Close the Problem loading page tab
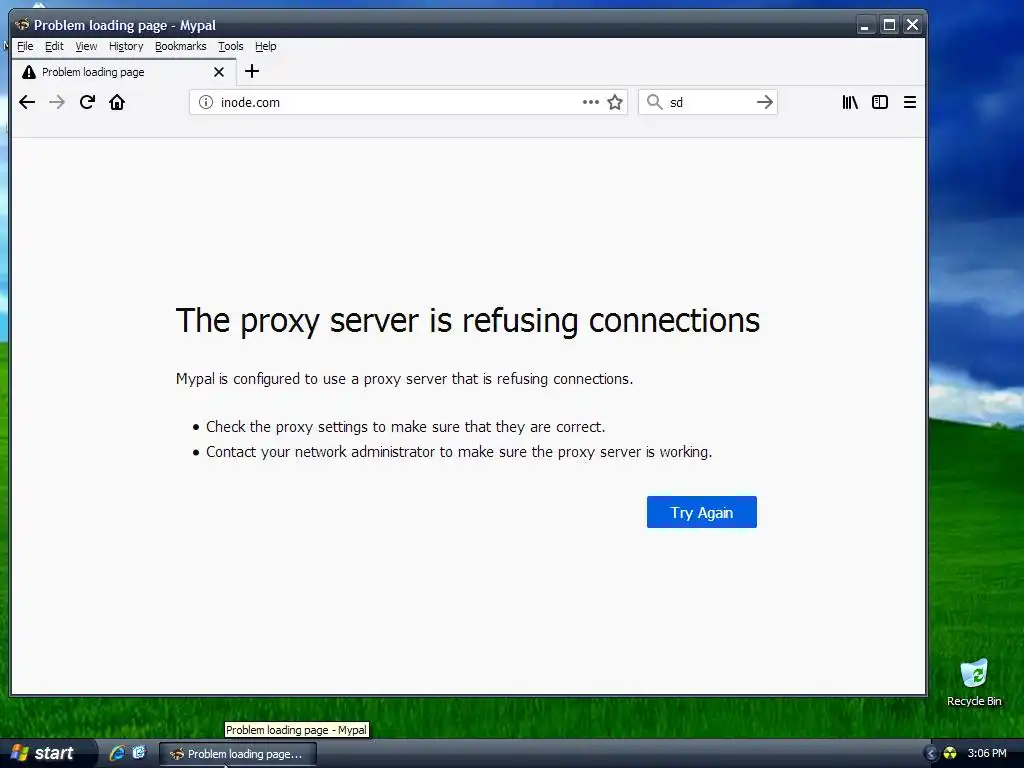 tap(219, 72)
